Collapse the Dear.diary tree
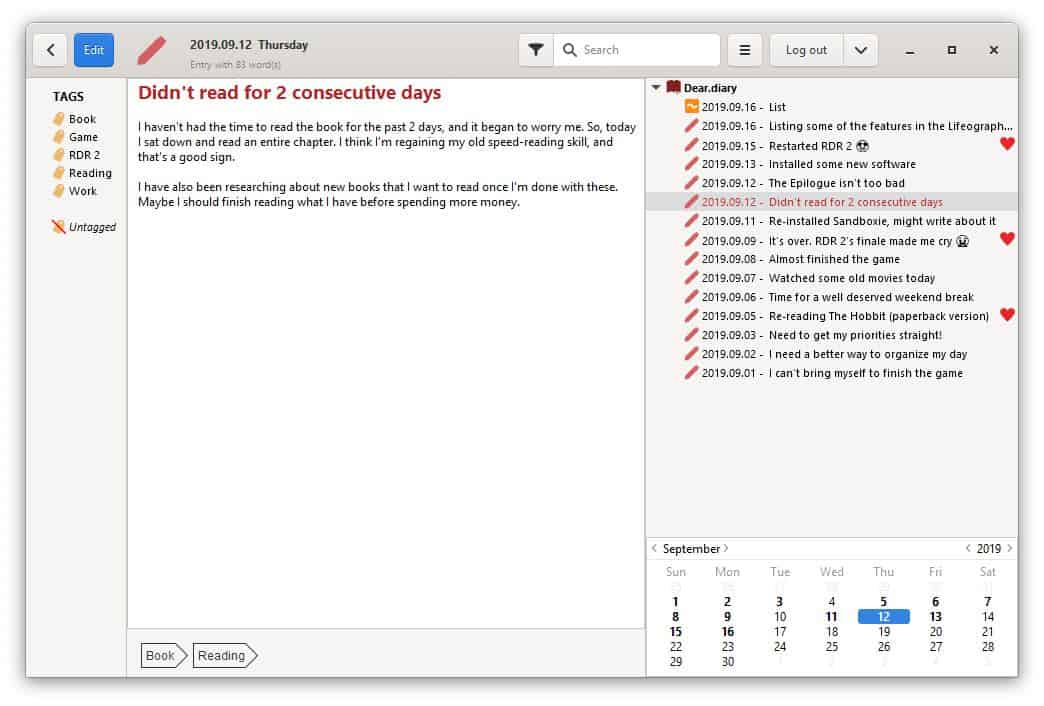This screenshot has width=1044, height=706. point(657,87)
